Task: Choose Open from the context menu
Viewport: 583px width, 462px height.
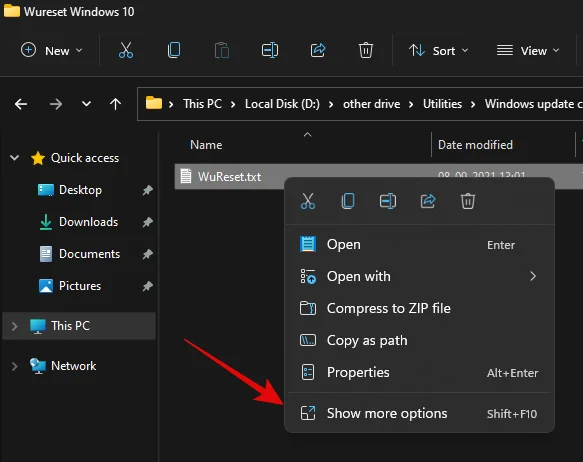Action: pyautogui.click(x=419, y=245)
